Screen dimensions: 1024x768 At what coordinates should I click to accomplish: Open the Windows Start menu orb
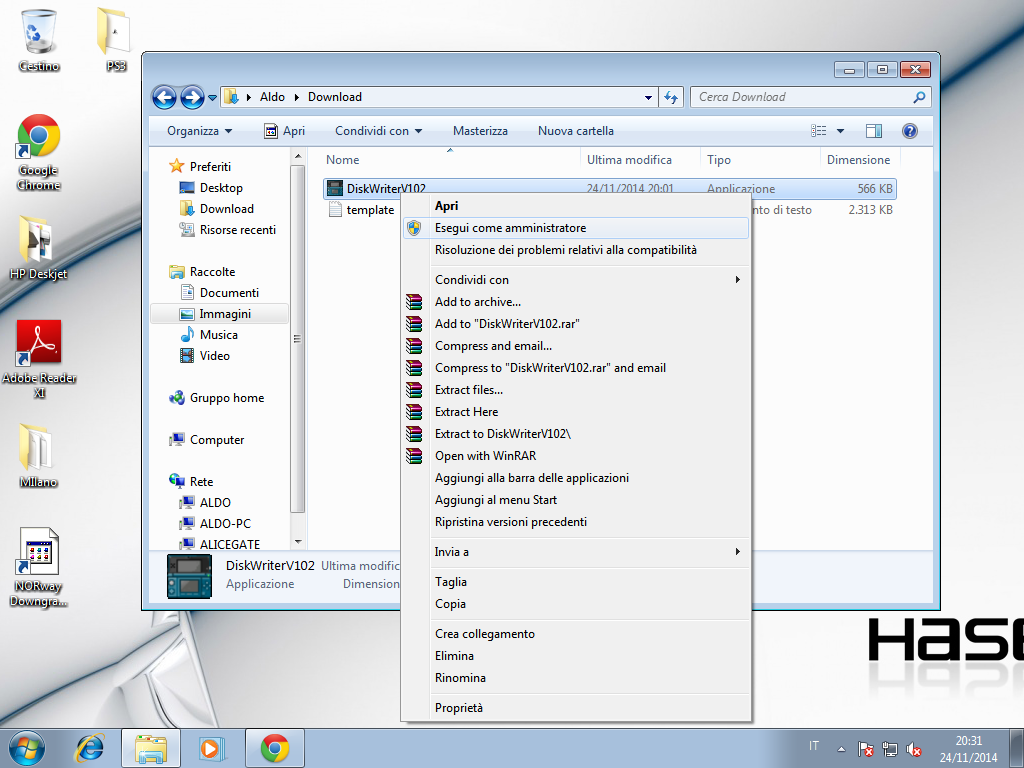pyautogui.click(x=27, y=748)
